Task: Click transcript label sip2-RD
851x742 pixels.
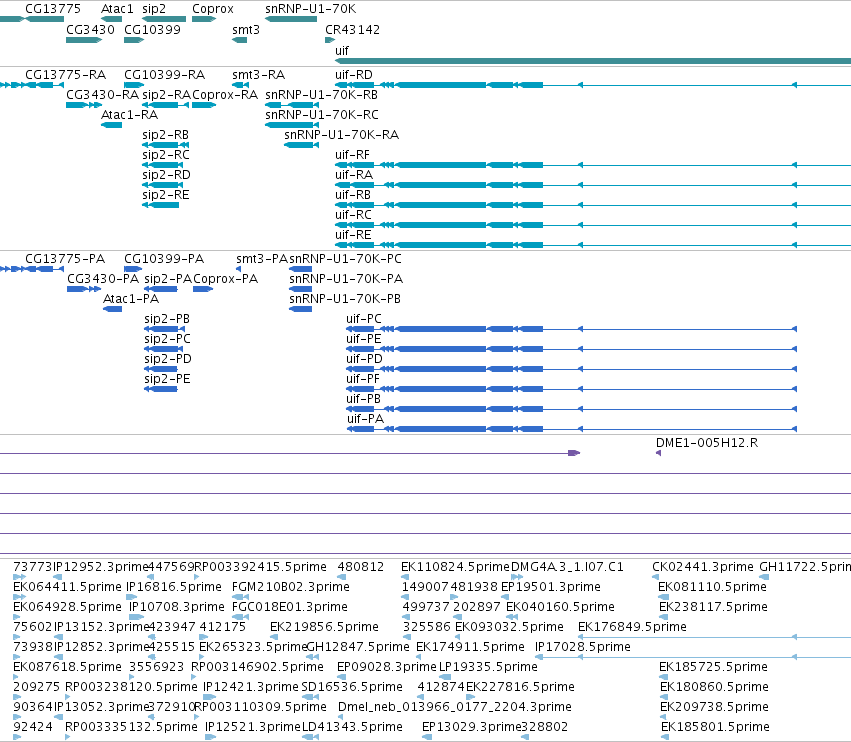Action: pos(166,175)
